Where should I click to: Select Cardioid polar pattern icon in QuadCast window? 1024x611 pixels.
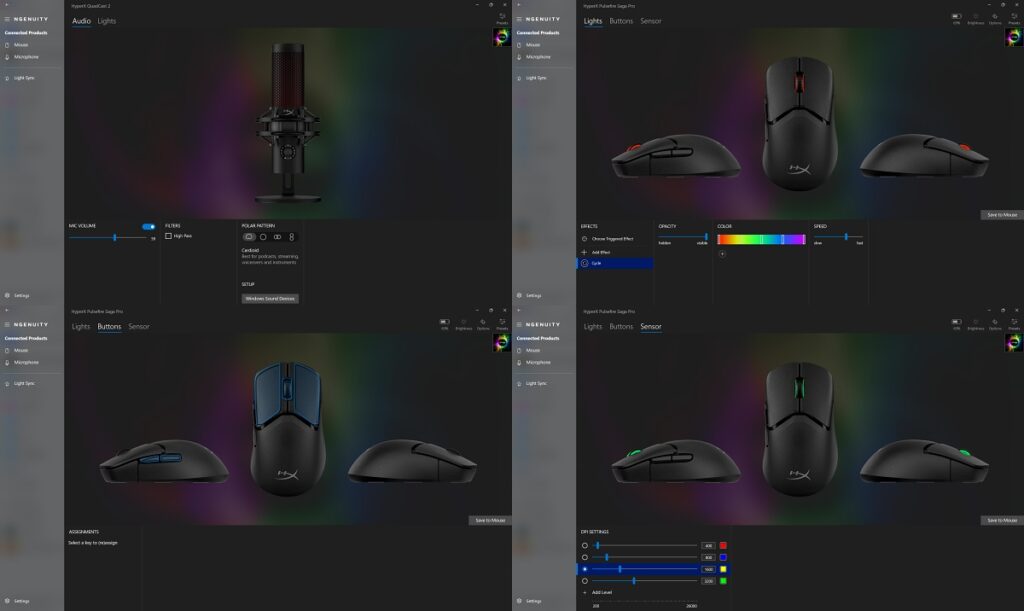point(249,237)
